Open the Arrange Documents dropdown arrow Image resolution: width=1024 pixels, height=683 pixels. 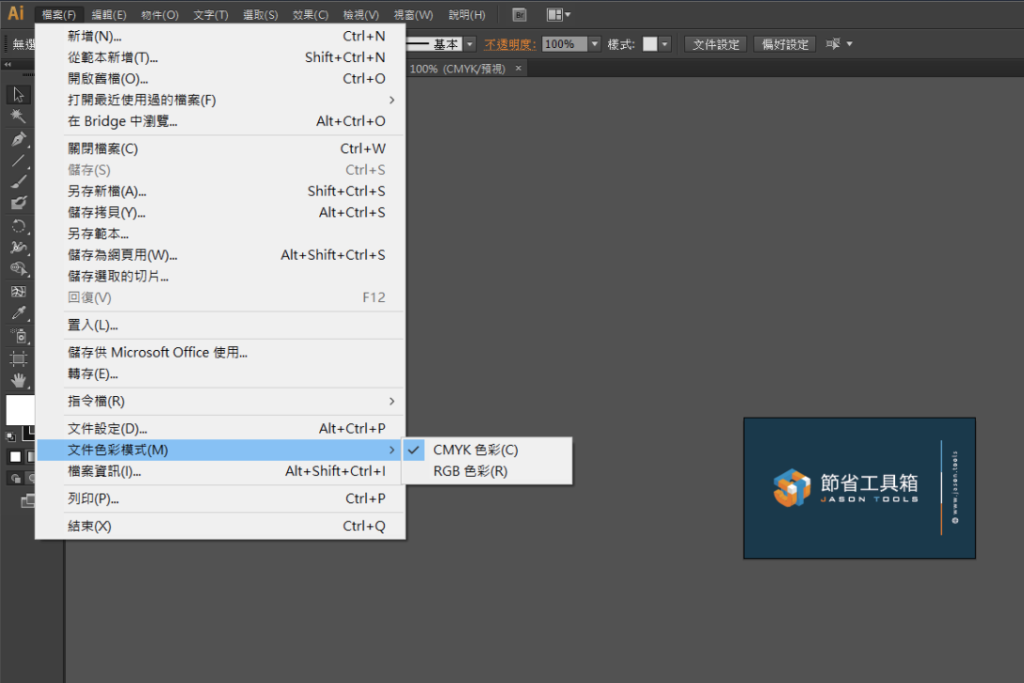click(x=568, y=14)
